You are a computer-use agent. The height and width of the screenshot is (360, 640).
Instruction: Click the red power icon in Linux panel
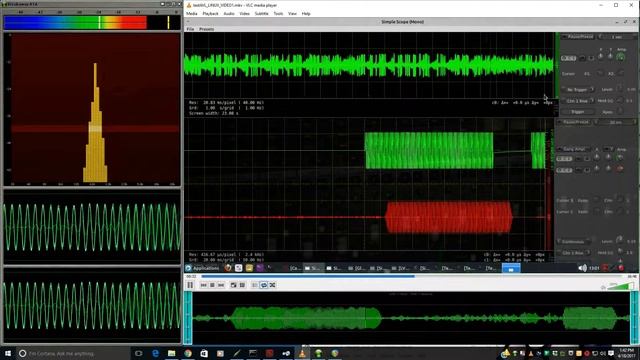pyautogui.click(x=621, y=268)
